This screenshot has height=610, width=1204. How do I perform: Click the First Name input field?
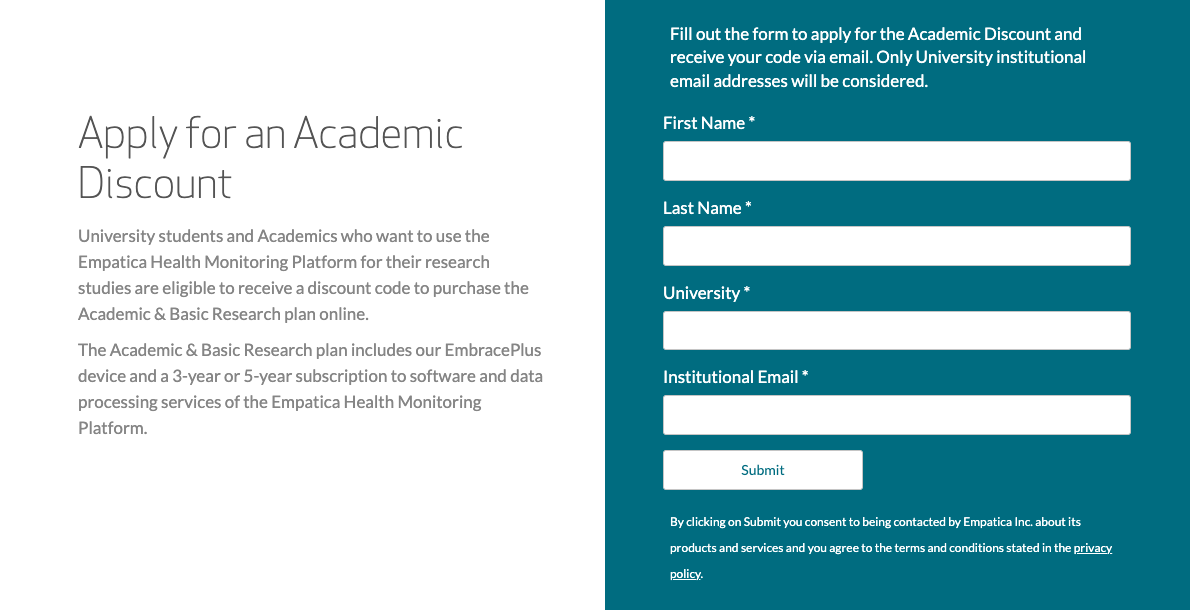coord(896,161)
